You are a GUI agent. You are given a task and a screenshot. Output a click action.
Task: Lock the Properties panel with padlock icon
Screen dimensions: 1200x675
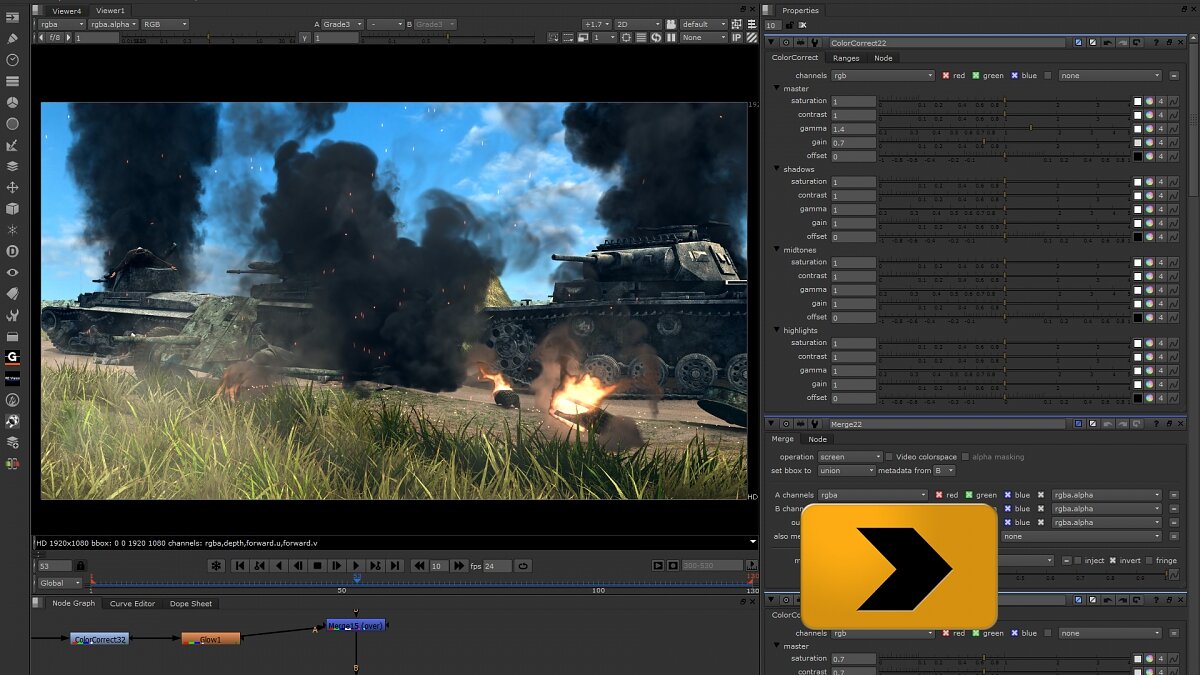click(x=789, y=25)
